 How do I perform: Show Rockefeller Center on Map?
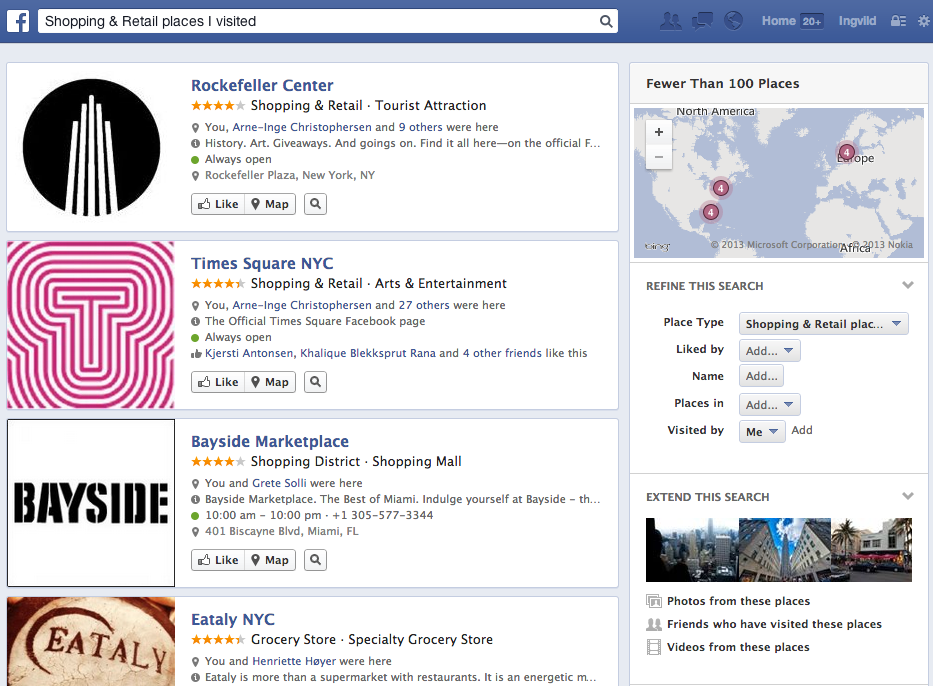click(270, 204)
